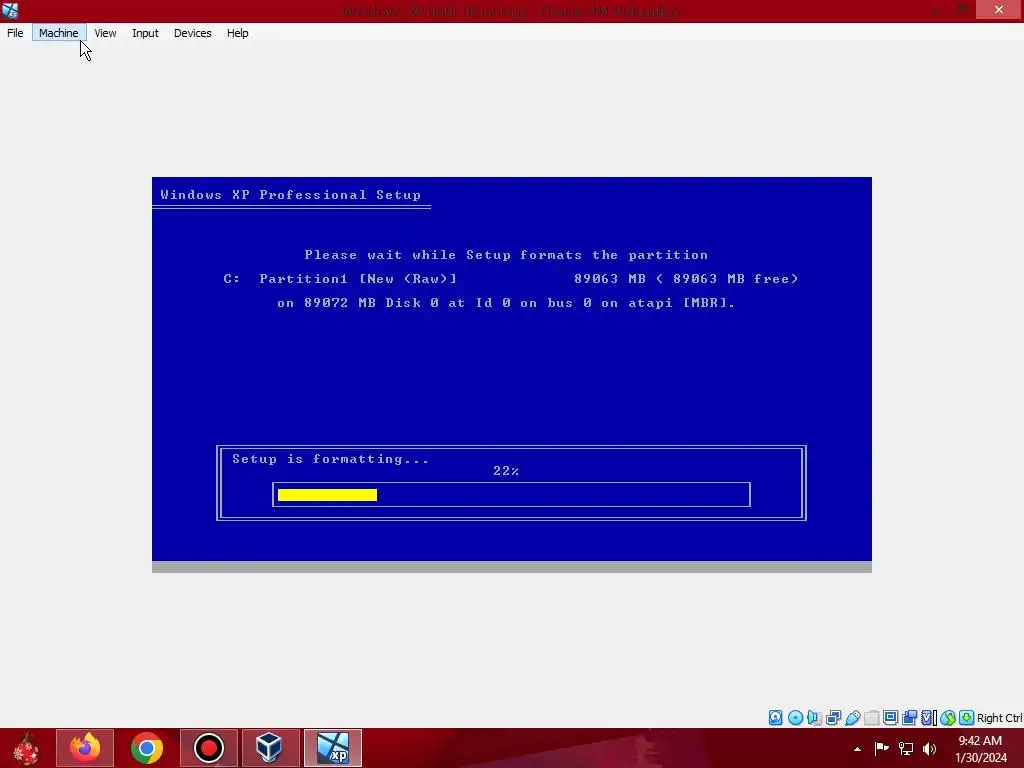Click the 'Partition1 [New (Raw)]' text
1024x768 pixels.
[359, 279]
